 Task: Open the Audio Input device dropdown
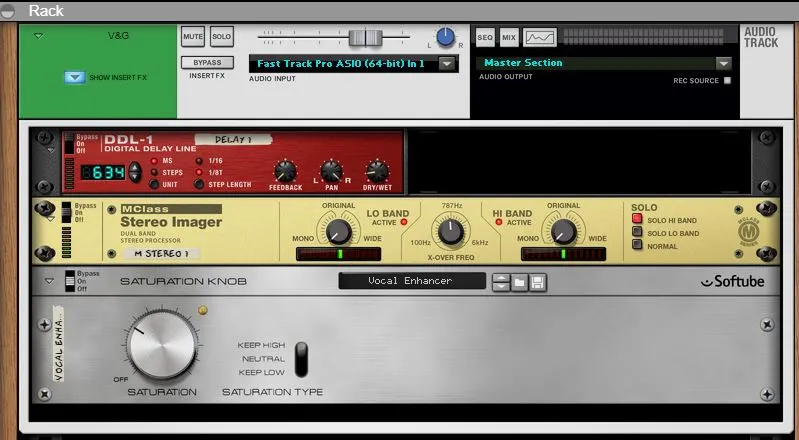[447, 63]
